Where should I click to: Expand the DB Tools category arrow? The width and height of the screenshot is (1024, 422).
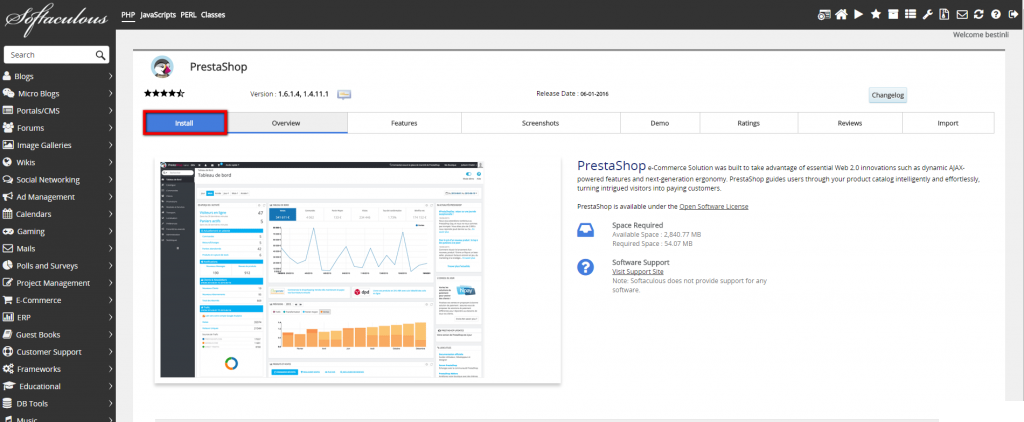point(110,404)
